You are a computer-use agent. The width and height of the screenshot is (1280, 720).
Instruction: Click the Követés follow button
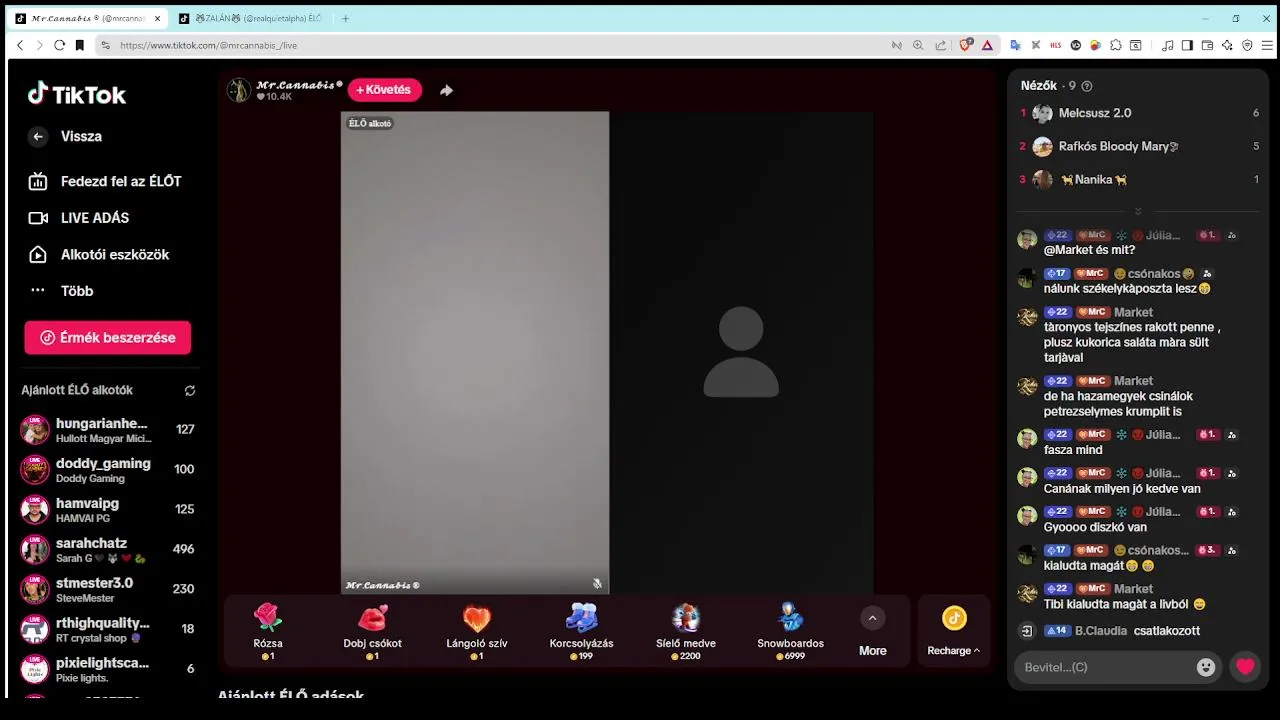click(x=385, y=90)
